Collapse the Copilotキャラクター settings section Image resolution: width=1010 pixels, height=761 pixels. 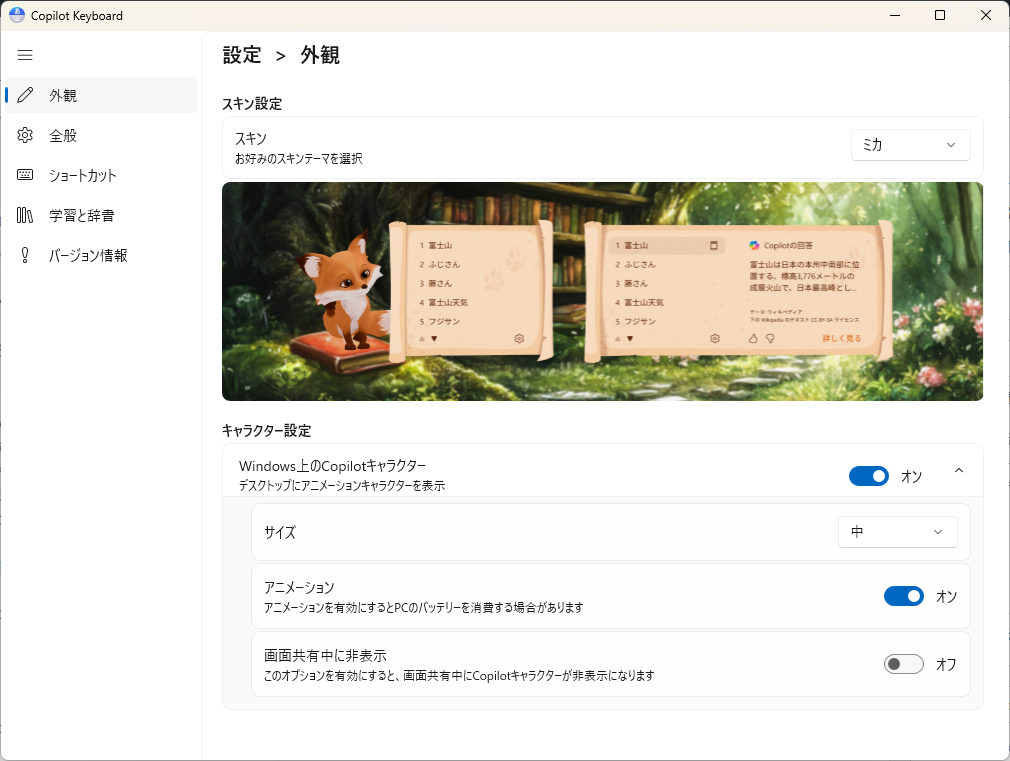(959, 471)
